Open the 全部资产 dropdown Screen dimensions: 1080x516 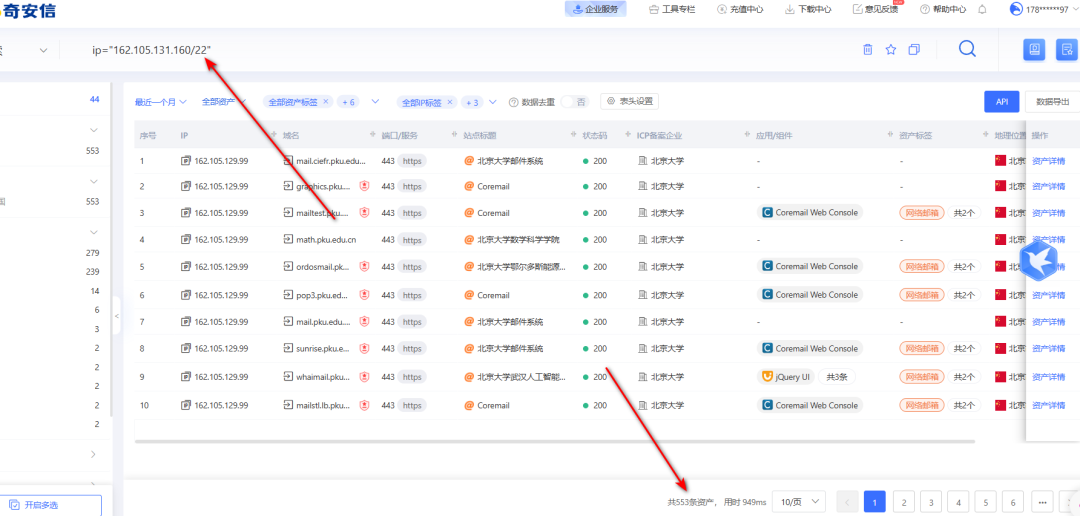(x=224, y=101)
